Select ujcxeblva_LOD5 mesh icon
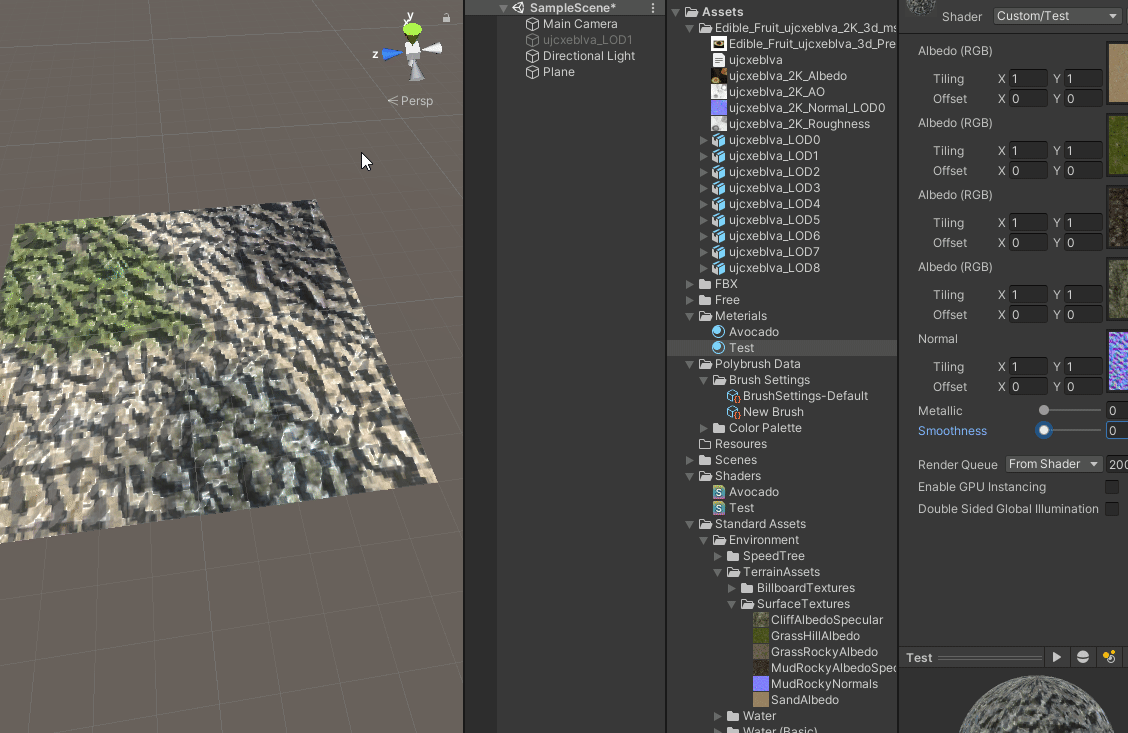 tap(719, 220)
